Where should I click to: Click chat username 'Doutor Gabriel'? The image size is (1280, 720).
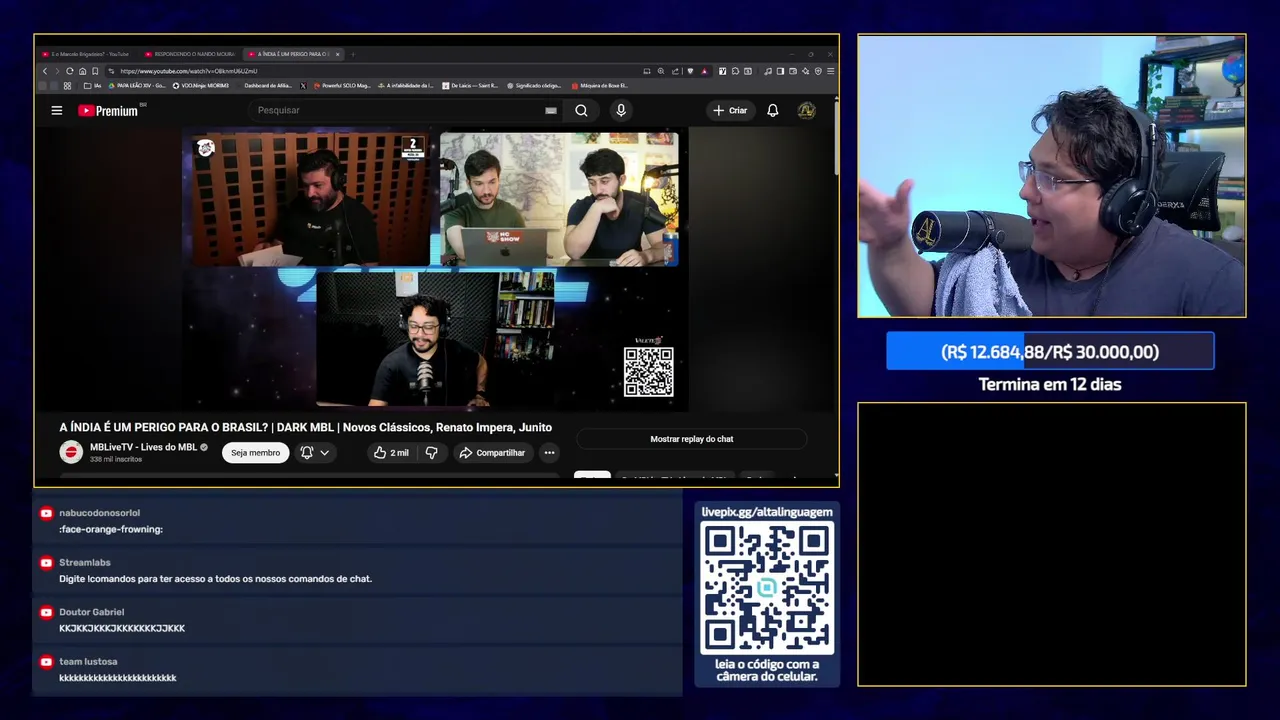91,612
